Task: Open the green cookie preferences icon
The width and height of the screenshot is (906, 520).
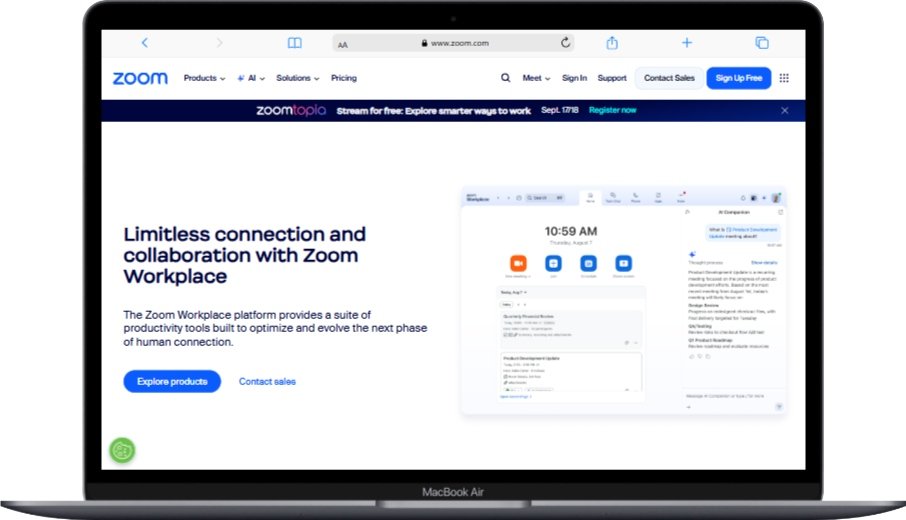Action: pos(122,451)
